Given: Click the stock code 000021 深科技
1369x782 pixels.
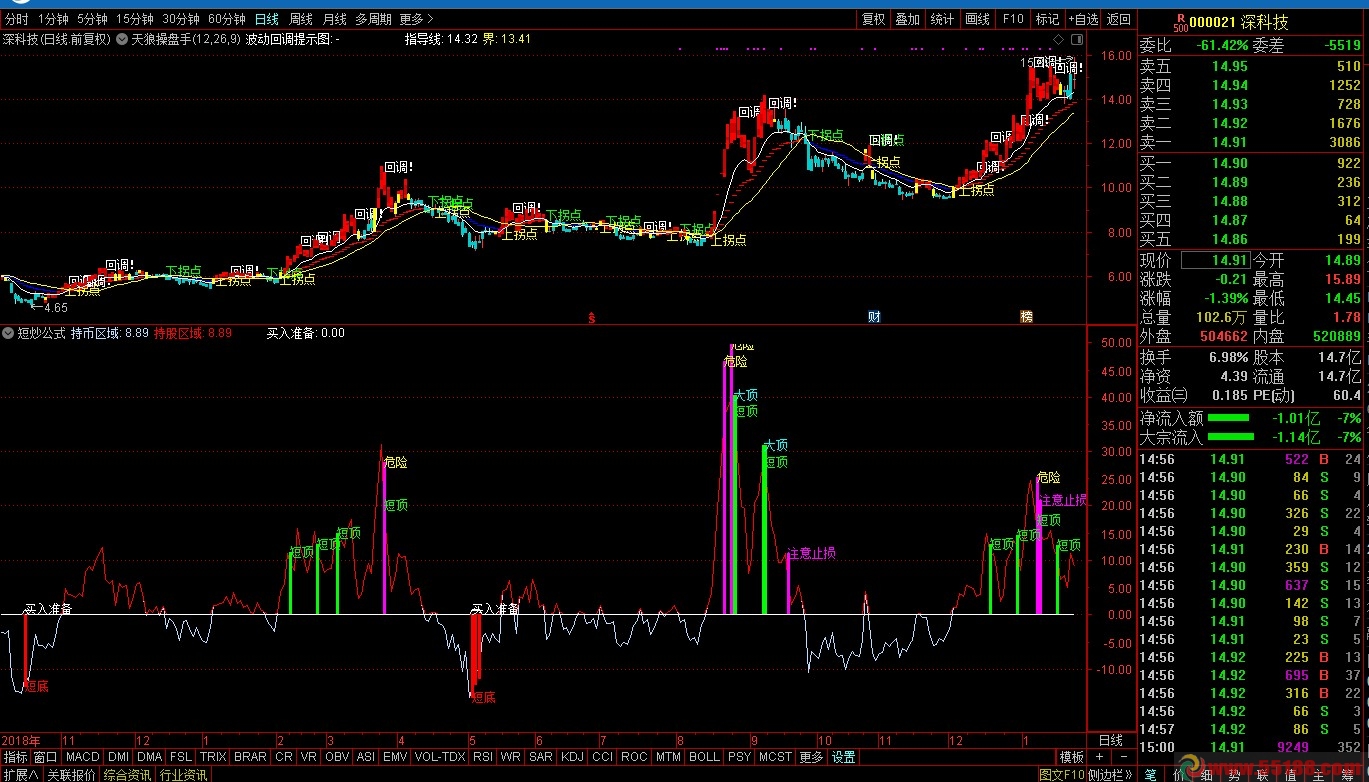Looking at the screenshot, I should point(1239,22).
